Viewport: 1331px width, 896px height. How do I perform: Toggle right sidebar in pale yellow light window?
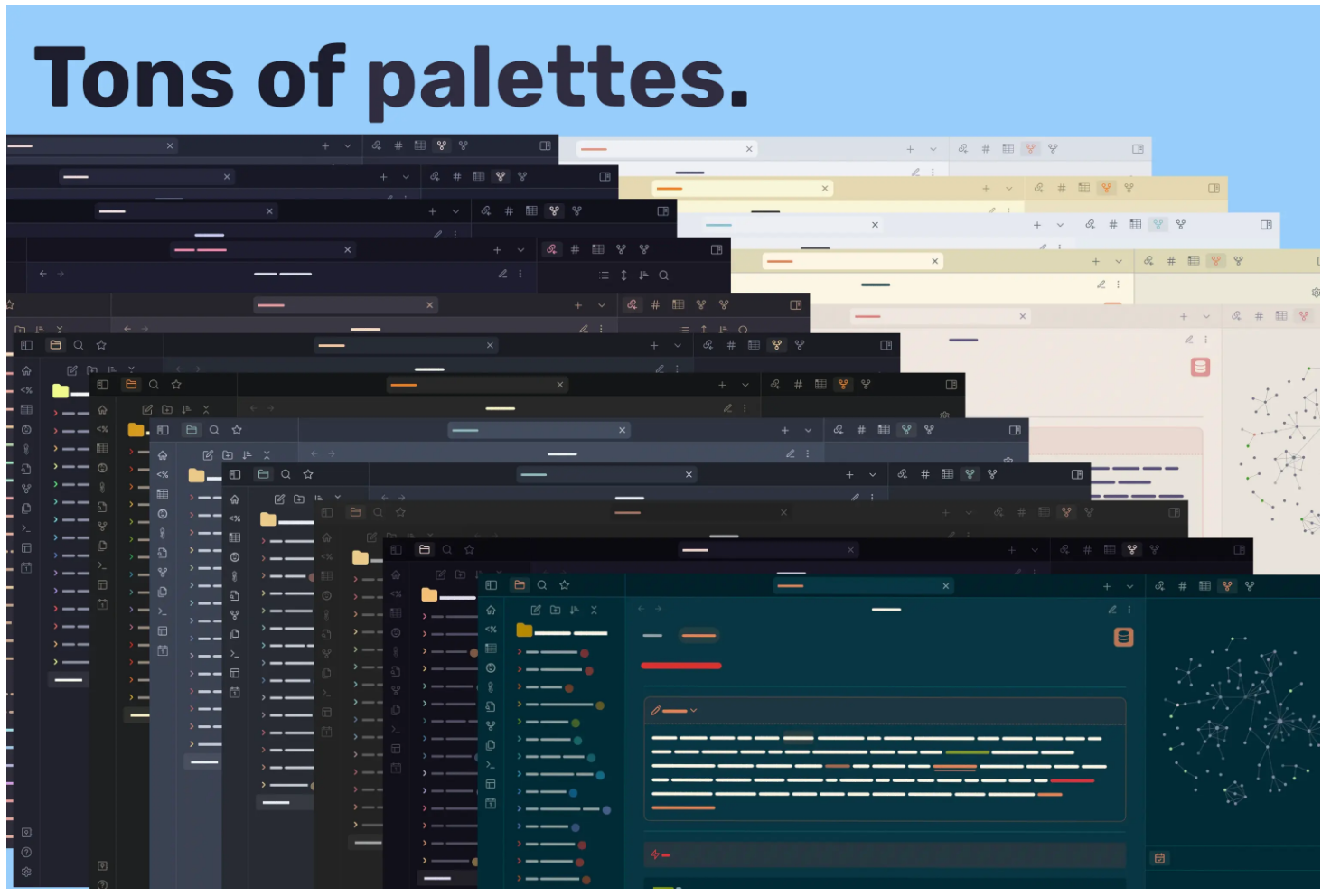1214,189
